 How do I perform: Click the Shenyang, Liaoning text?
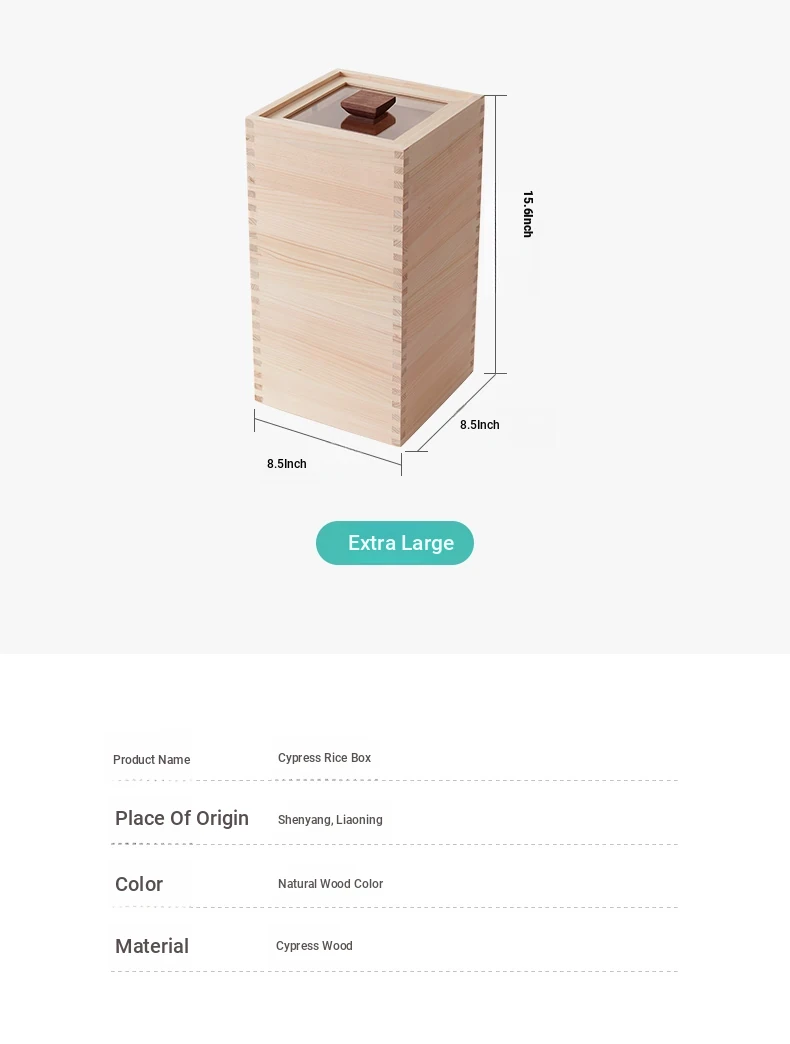click(330, 820)
